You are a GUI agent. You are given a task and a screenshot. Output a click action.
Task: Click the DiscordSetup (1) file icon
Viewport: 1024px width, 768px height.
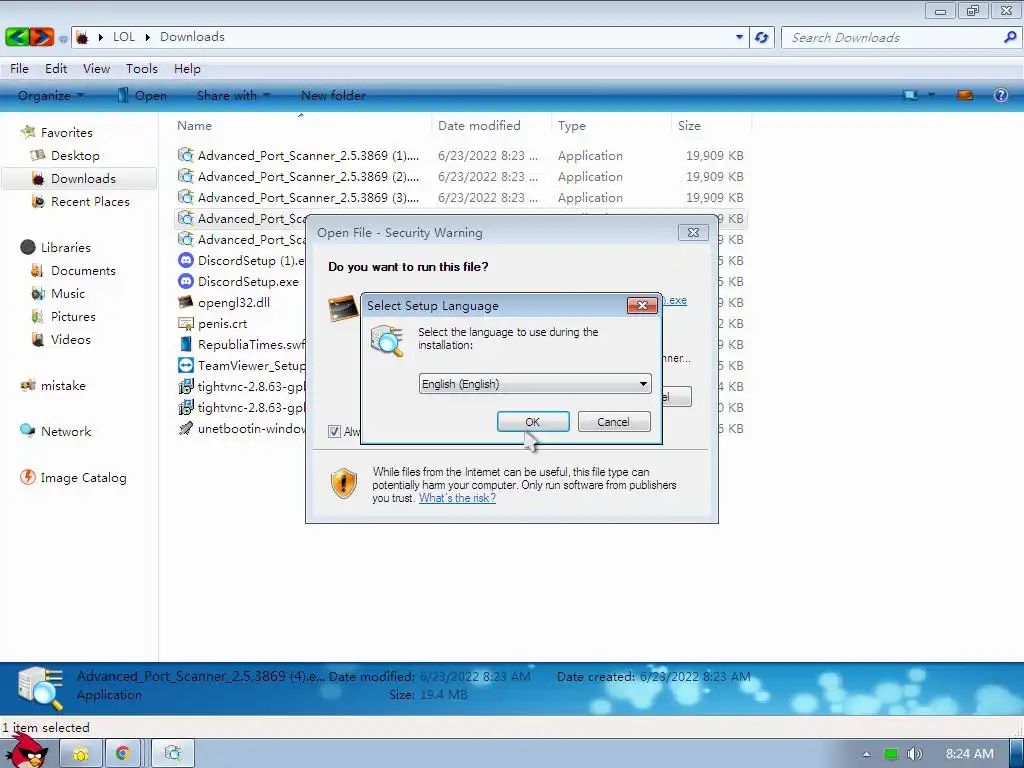click(185, 260)
